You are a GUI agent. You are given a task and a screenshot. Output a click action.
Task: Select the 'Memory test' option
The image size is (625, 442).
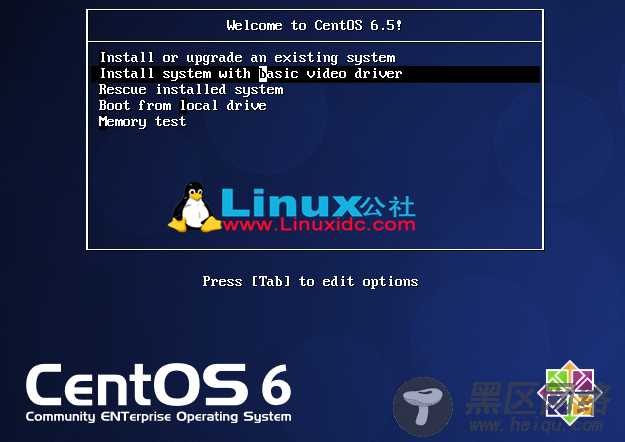142,122
